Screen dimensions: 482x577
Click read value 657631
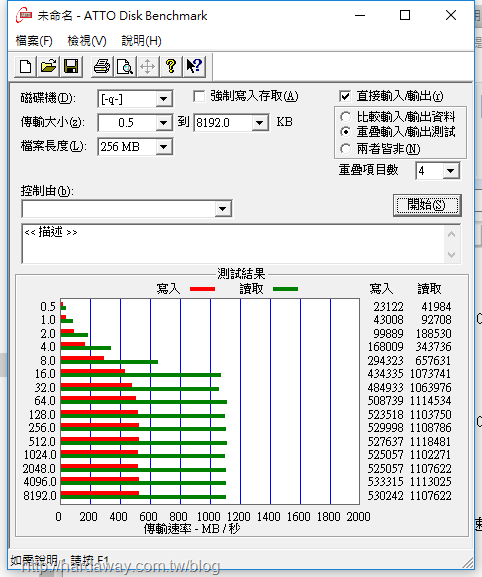point(433,360)
